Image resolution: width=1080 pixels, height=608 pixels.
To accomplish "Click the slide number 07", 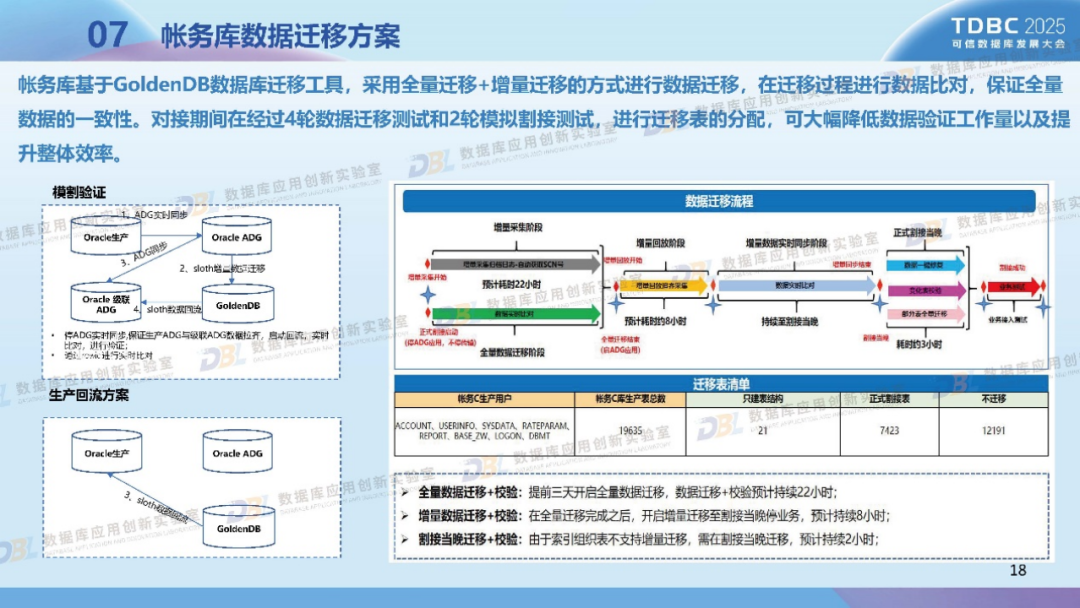I will point(107,34).
